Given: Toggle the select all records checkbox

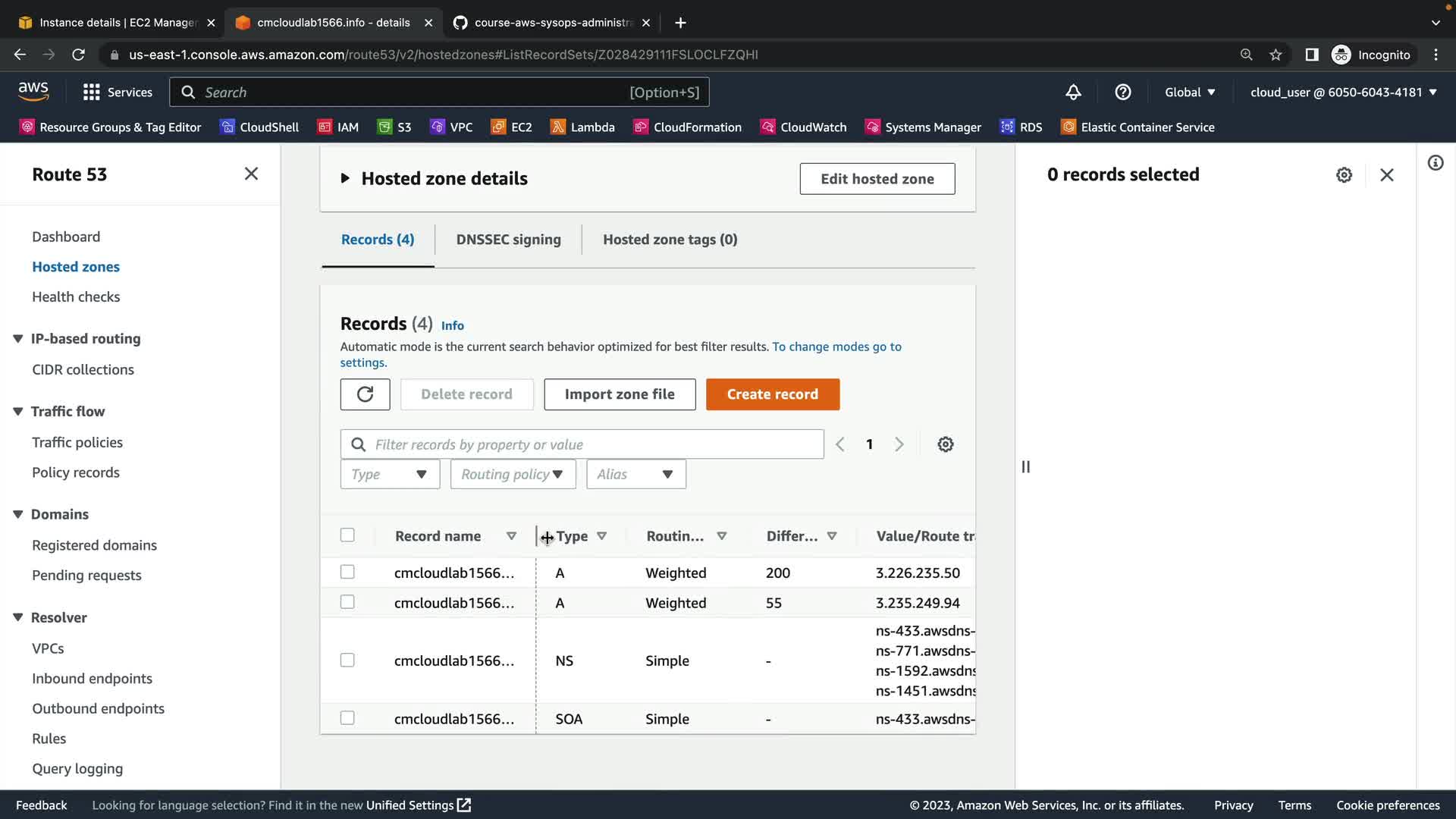Looking at the screenshot, I should pyautogui.click(x=347, y=535).
